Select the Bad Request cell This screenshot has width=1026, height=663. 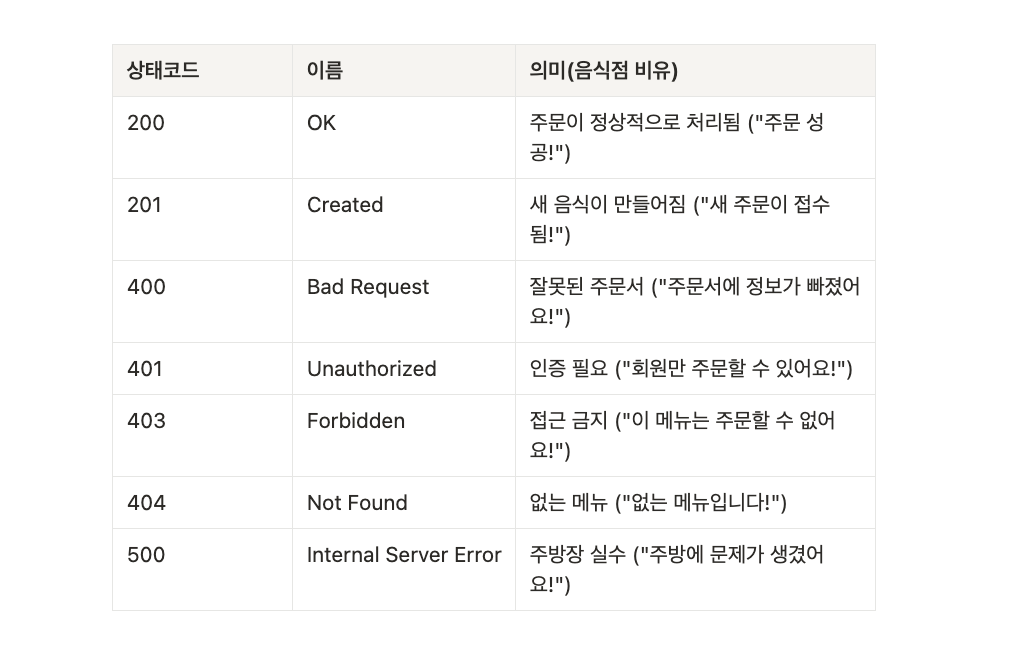404,301
